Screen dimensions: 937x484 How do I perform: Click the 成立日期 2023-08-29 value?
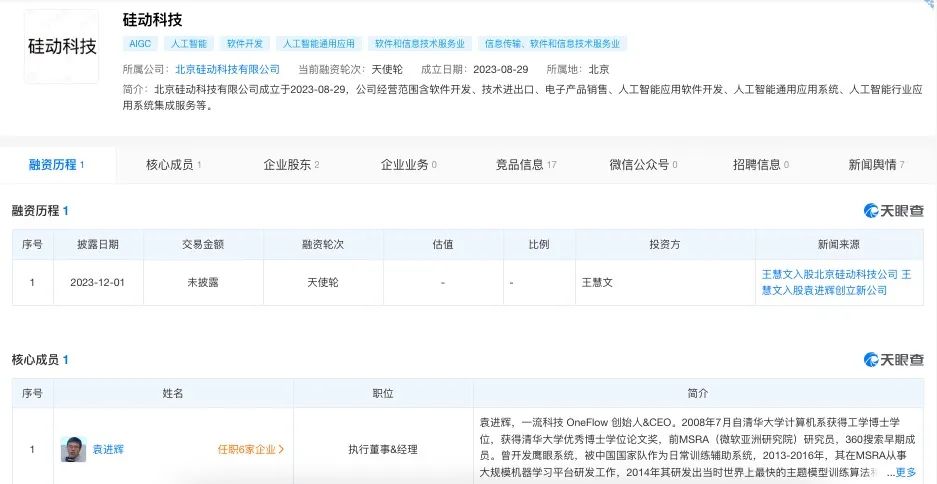coord(501,69)
